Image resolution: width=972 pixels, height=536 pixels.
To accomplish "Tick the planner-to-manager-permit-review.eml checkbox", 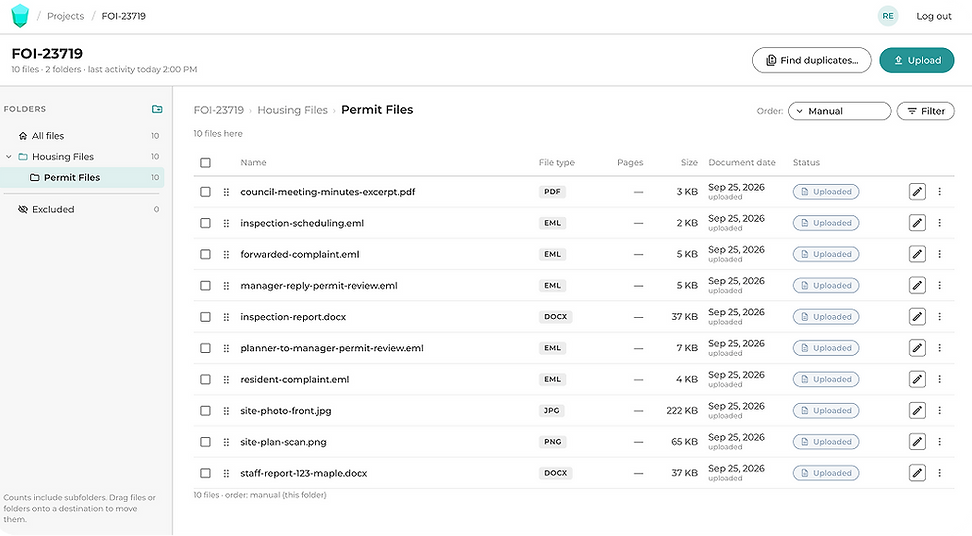I will [205, 348].
